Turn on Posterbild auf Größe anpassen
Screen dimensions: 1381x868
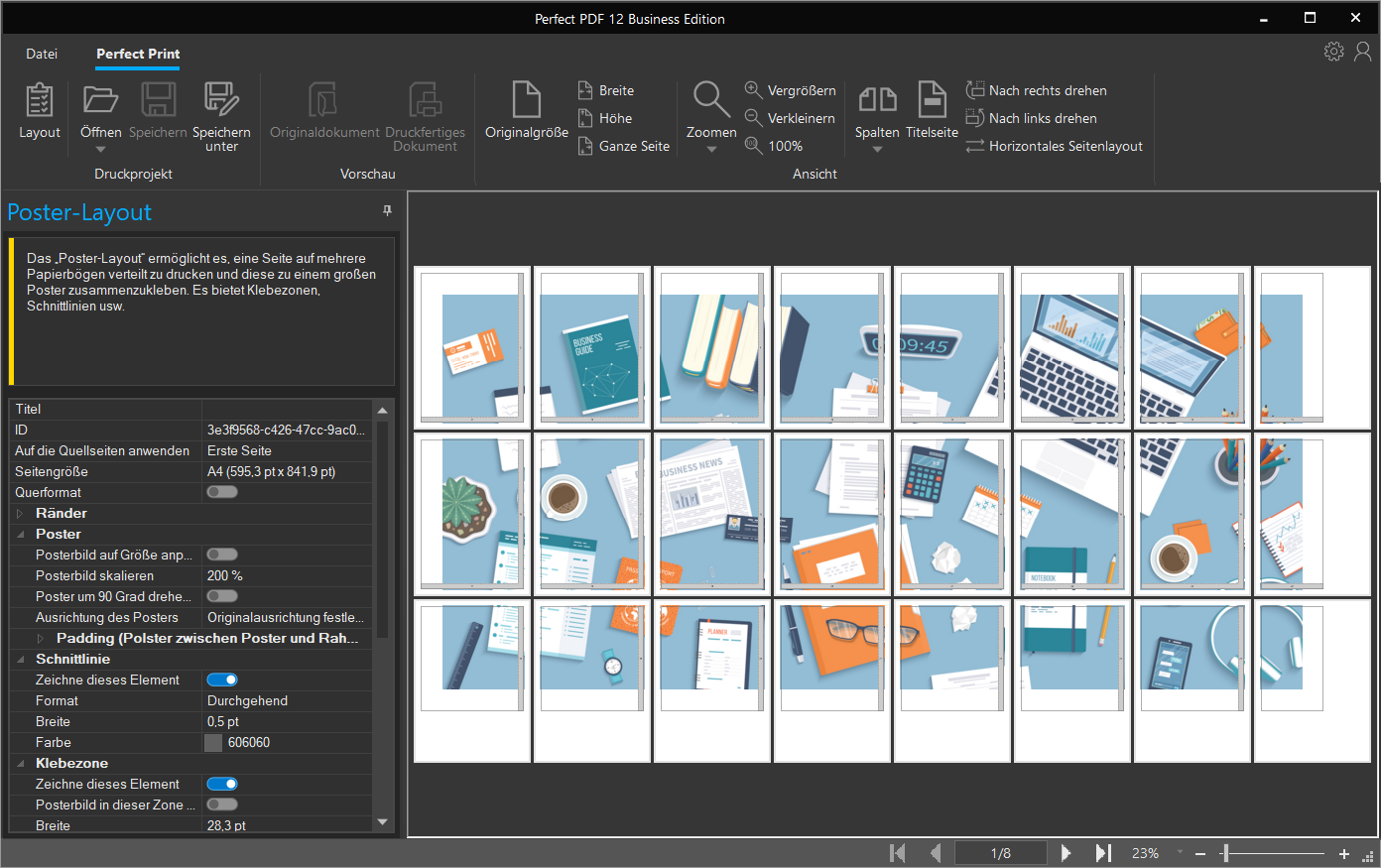pos(221,555)
